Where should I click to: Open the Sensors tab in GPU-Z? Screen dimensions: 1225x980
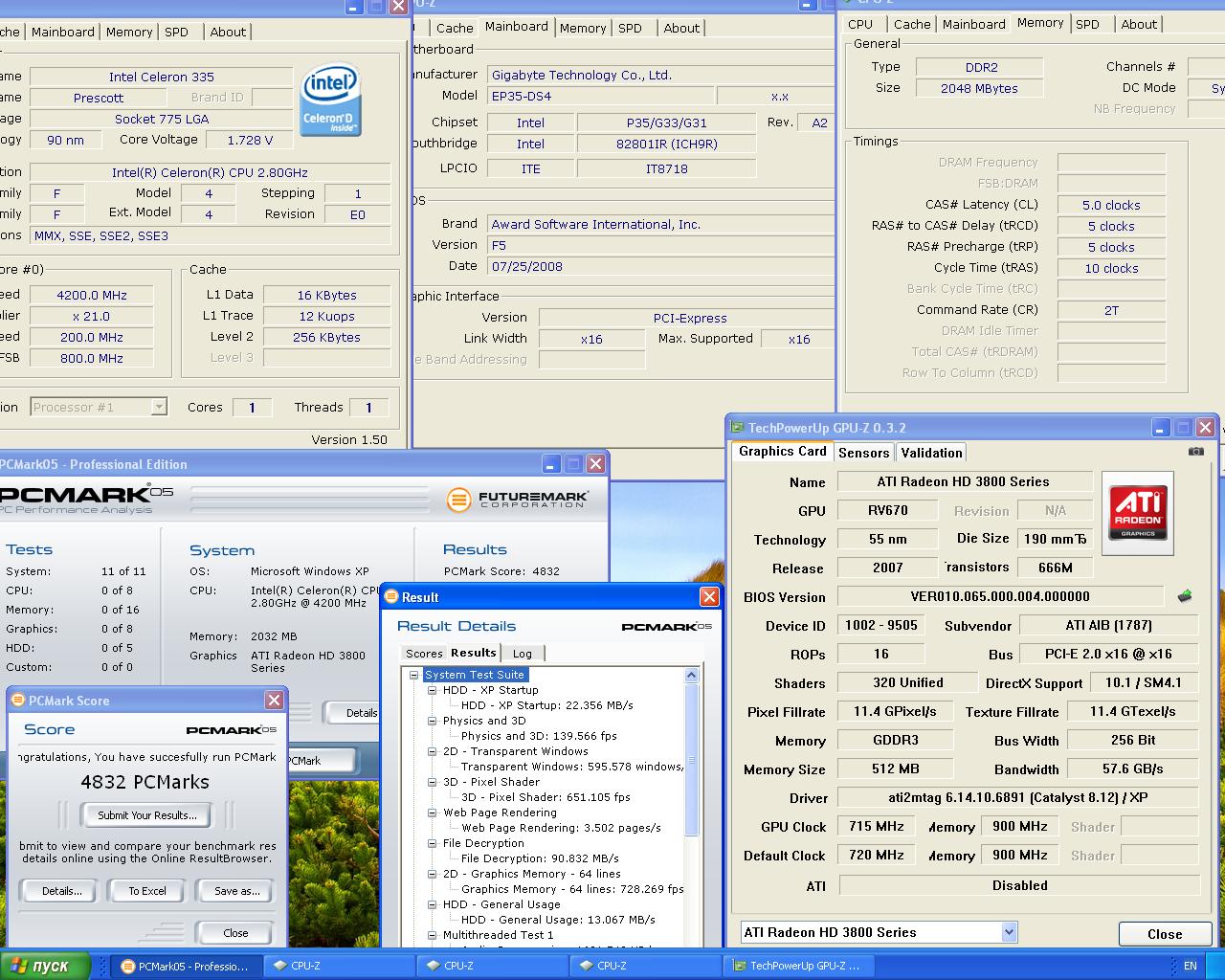[863, 453]
